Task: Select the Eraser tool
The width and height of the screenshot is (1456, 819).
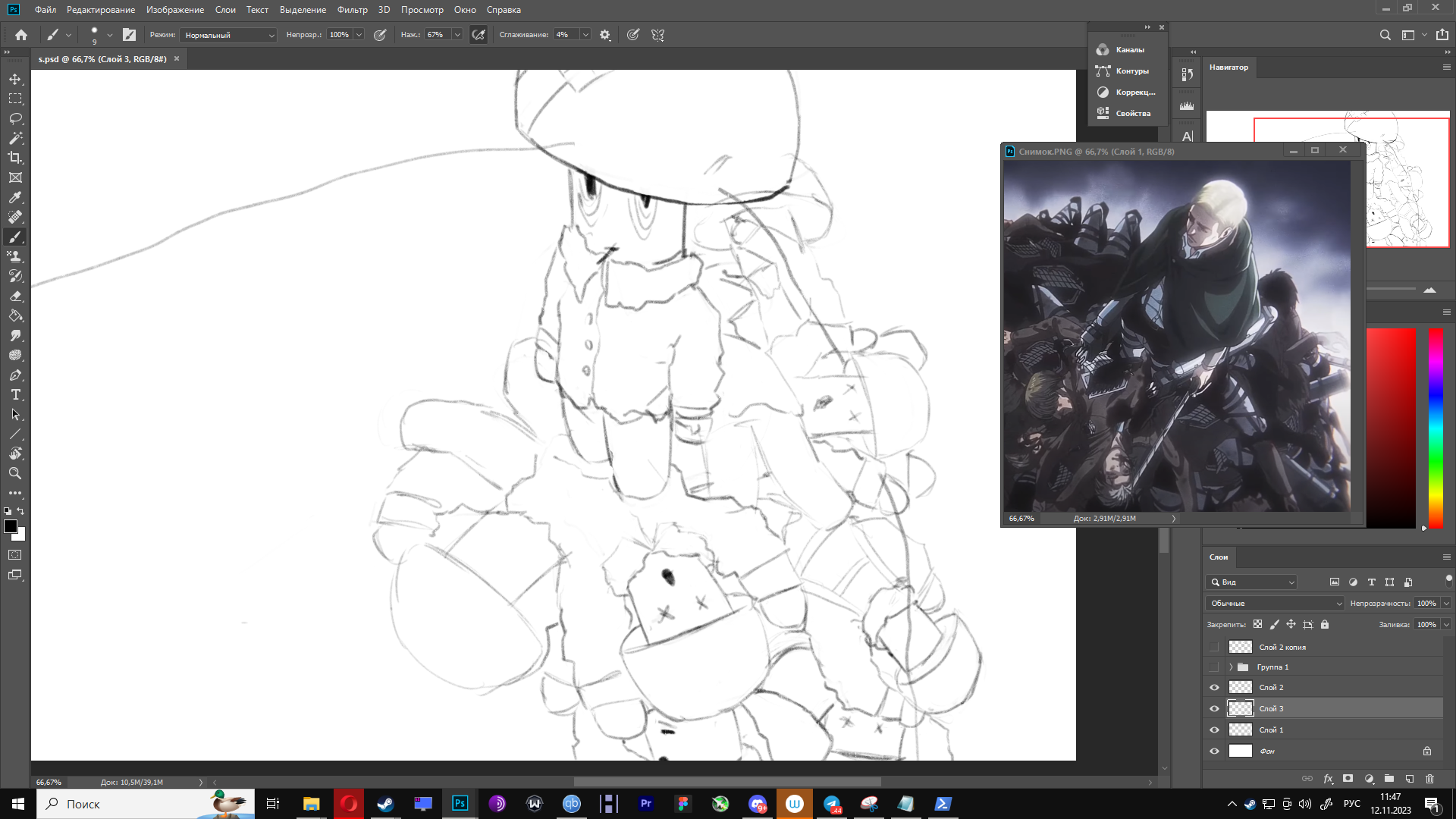Action: [x=15, y=296]
